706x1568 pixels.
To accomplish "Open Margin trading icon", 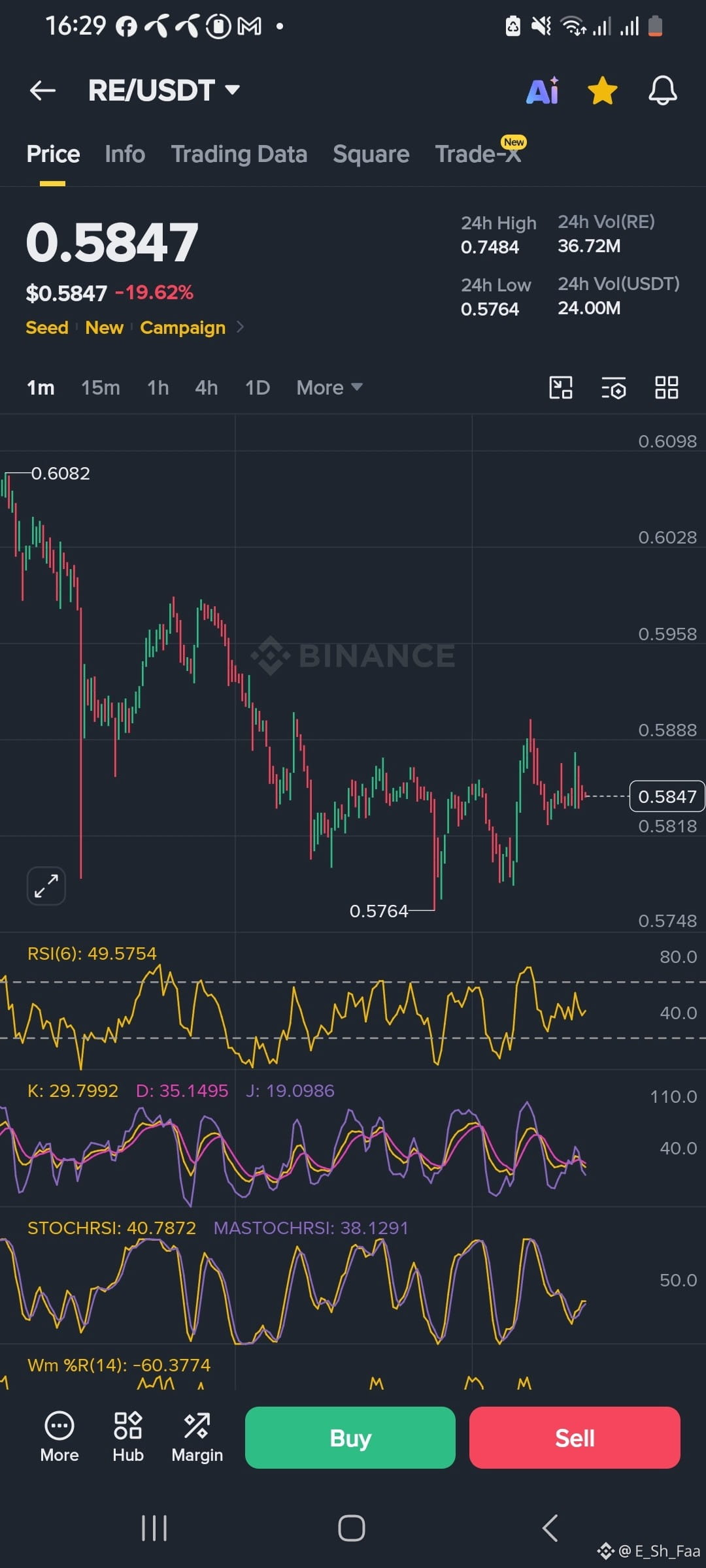I will (x=197, y=1437).
